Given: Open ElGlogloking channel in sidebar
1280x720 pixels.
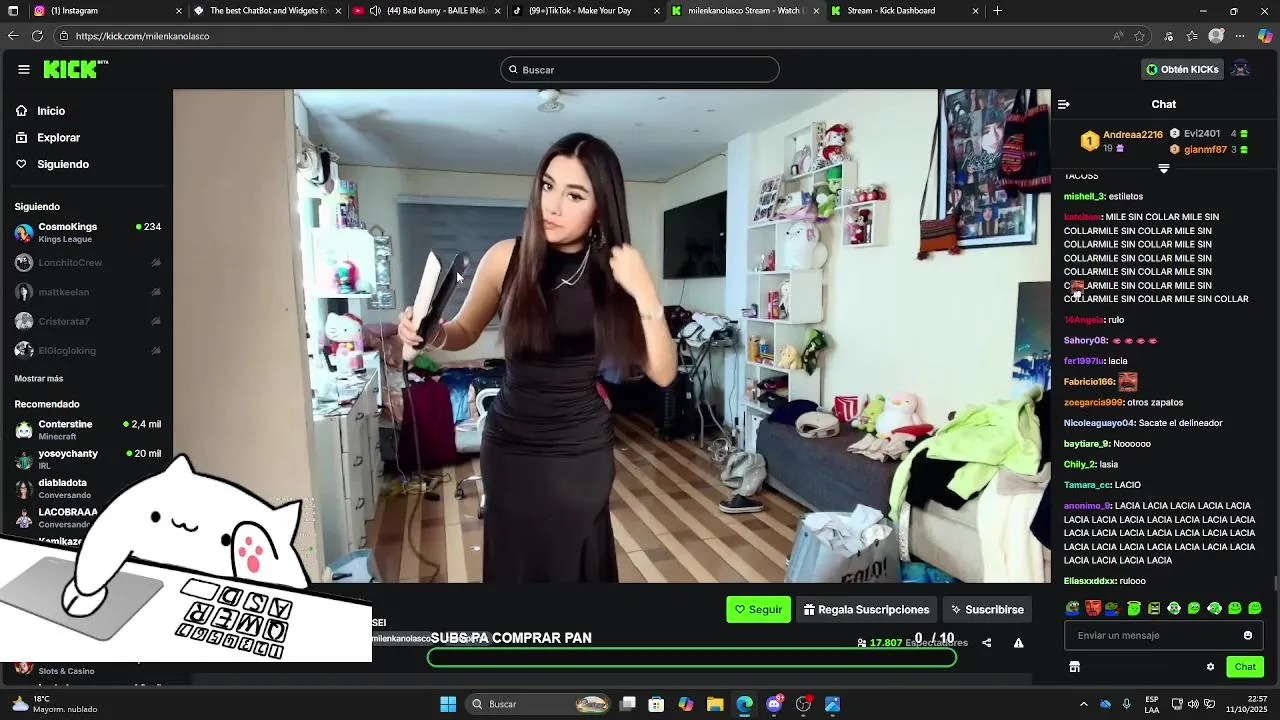Looking at the screenshot, I should (x=88, y=350).
